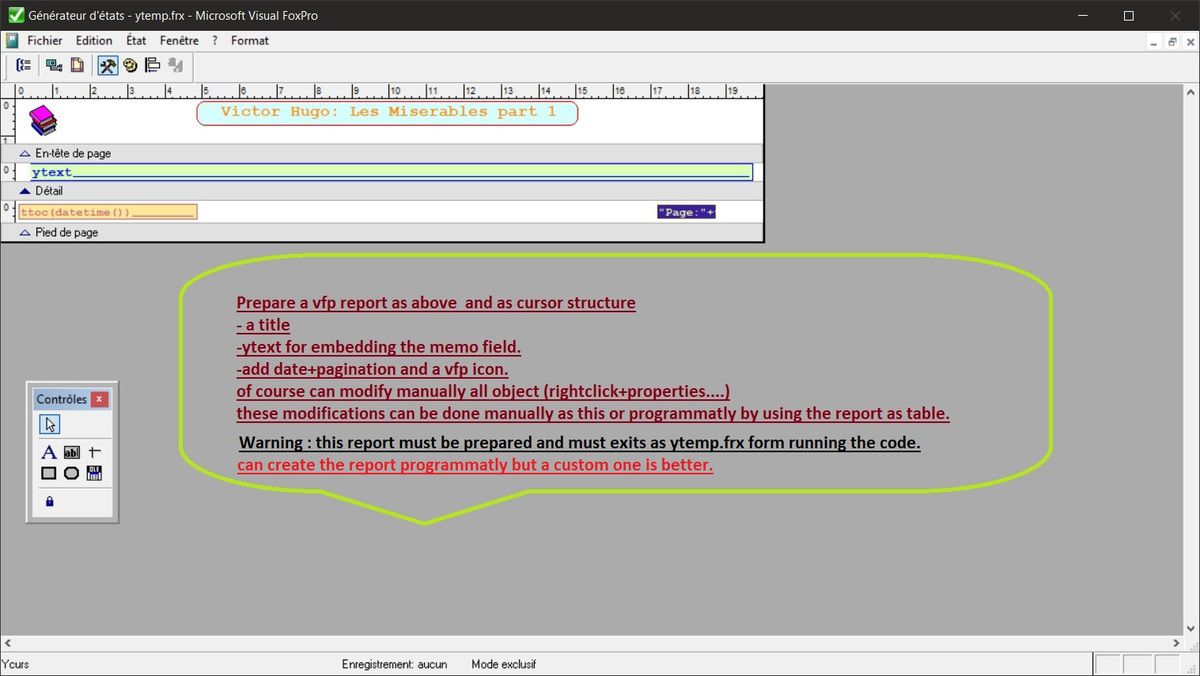The height and width of the screenshot is (676, 1200).
Task: Click the vertical scrollbar down arrow
Action: click(x=1192, y=629)
